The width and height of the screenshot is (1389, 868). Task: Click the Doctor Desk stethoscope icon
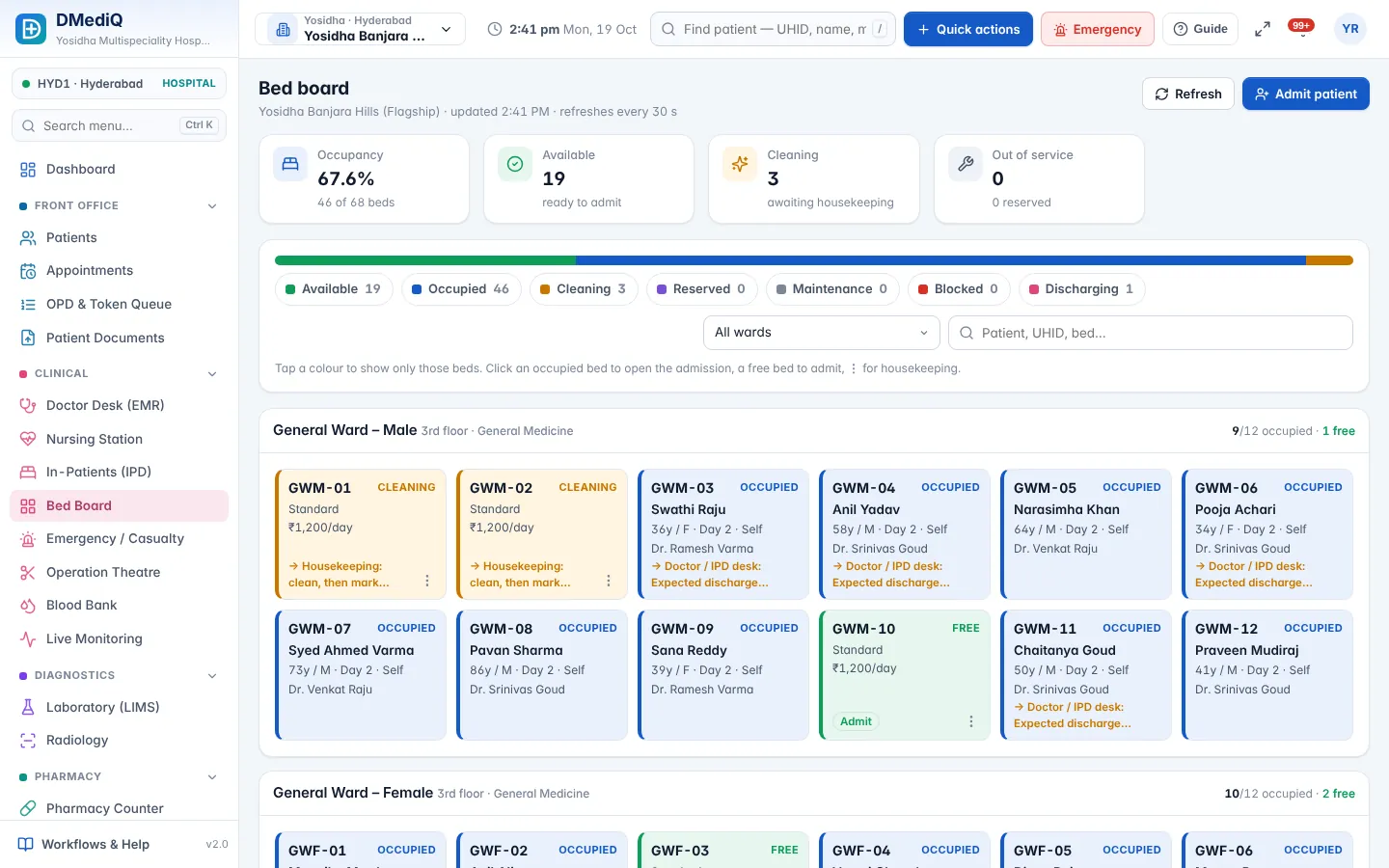(x=28, y=406)
